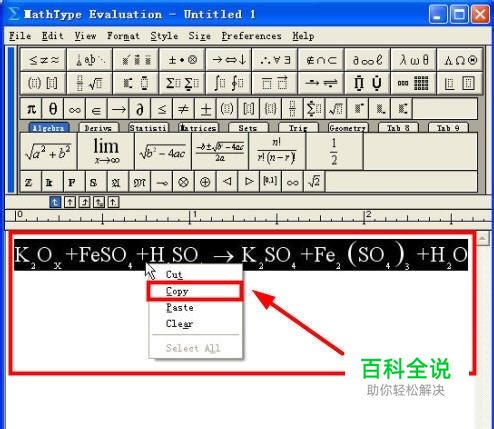
Task: Open lowercase Greek letters palette (λωθ)
Action: 413,60
